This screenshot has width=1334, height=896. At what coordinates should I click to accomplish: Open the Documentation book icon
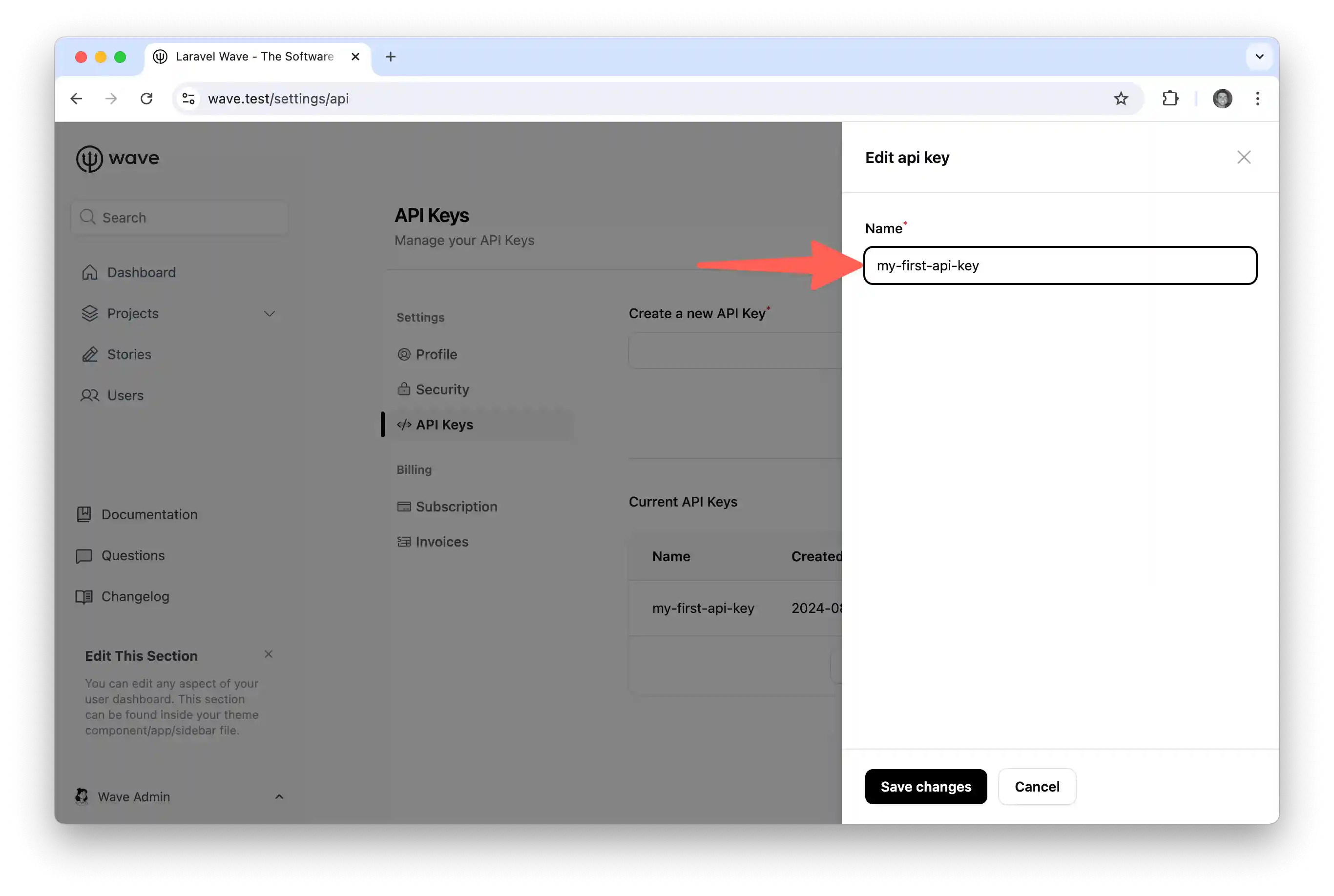pos(83,514)
